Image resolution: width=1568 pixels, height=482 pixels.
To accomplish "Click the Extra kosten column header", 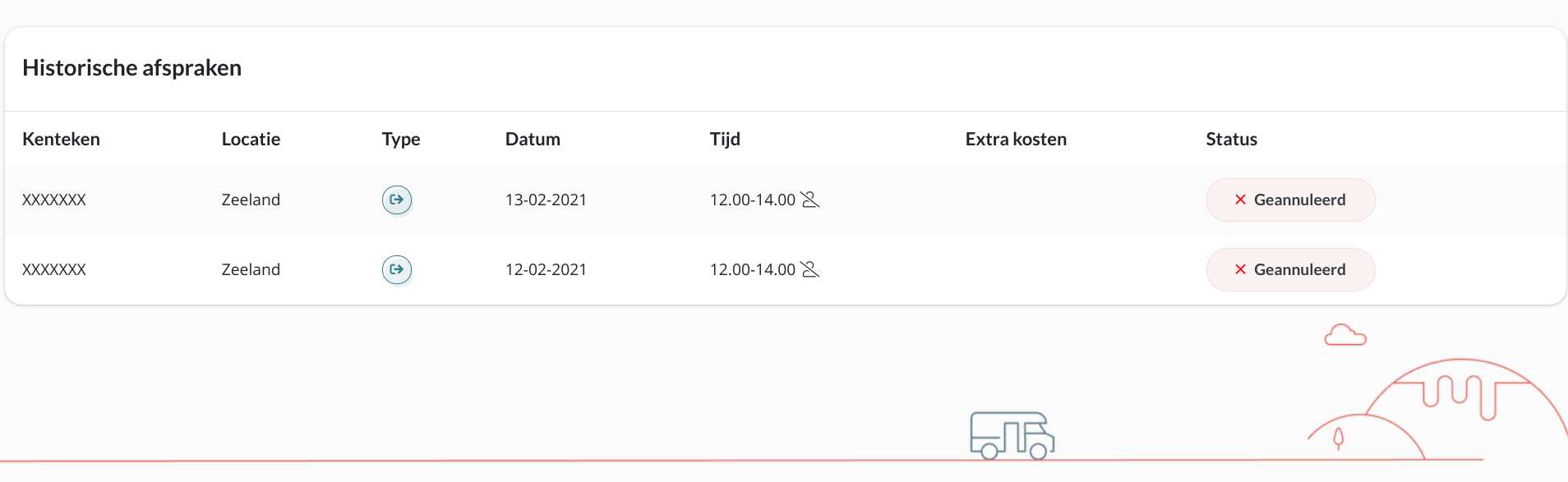I will coord(1016,139).
